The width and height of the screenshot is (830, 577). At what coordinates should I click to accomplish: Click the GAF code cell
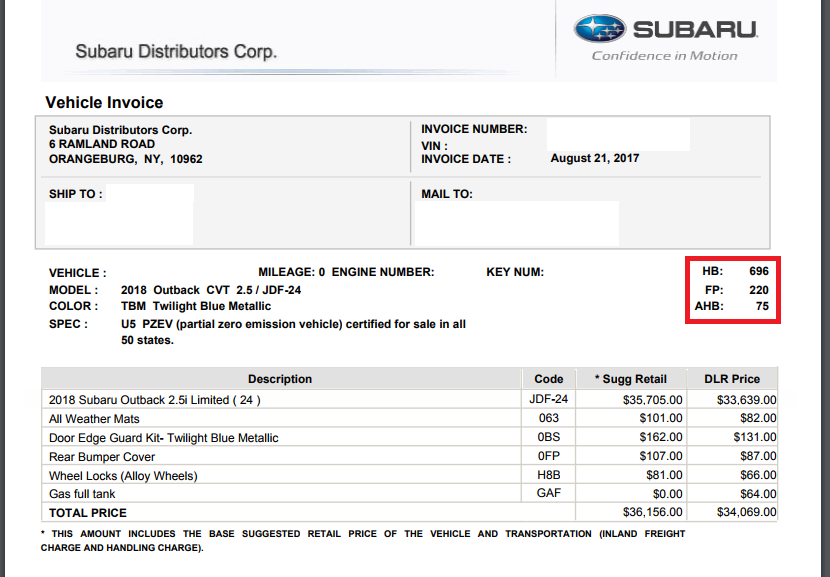pyautogui.click(x=548, y=493)
